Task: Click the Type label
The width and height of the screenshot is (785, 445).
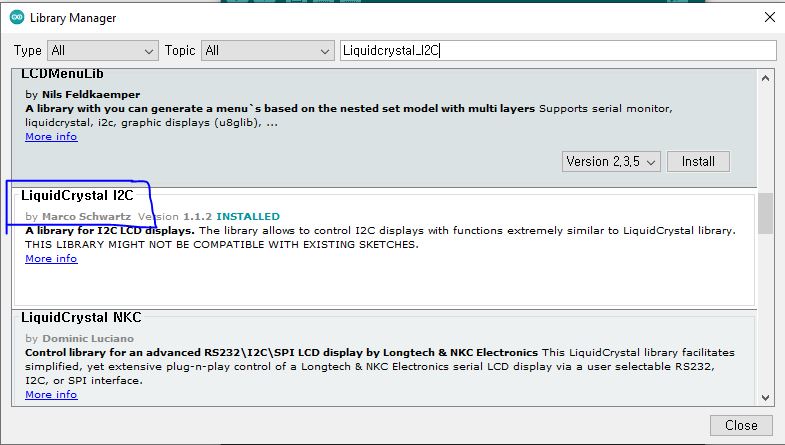Action: pos(28,51)
